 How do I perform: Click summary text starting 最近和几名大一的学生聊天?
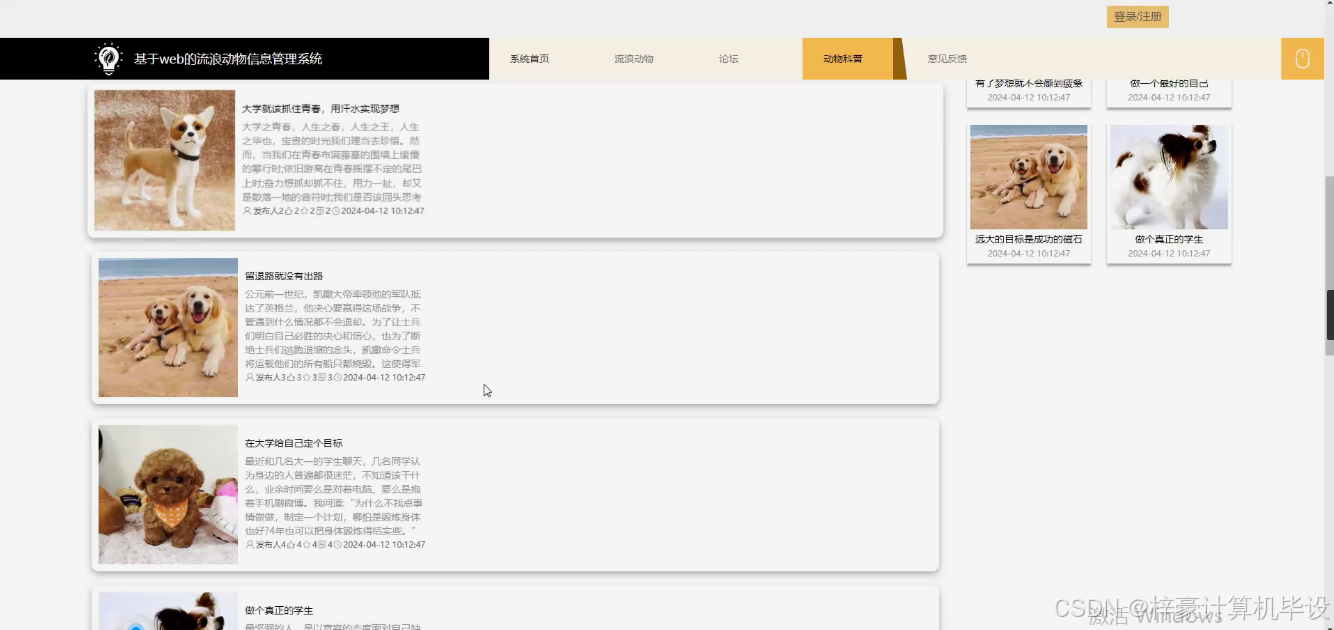coord(332,496)
